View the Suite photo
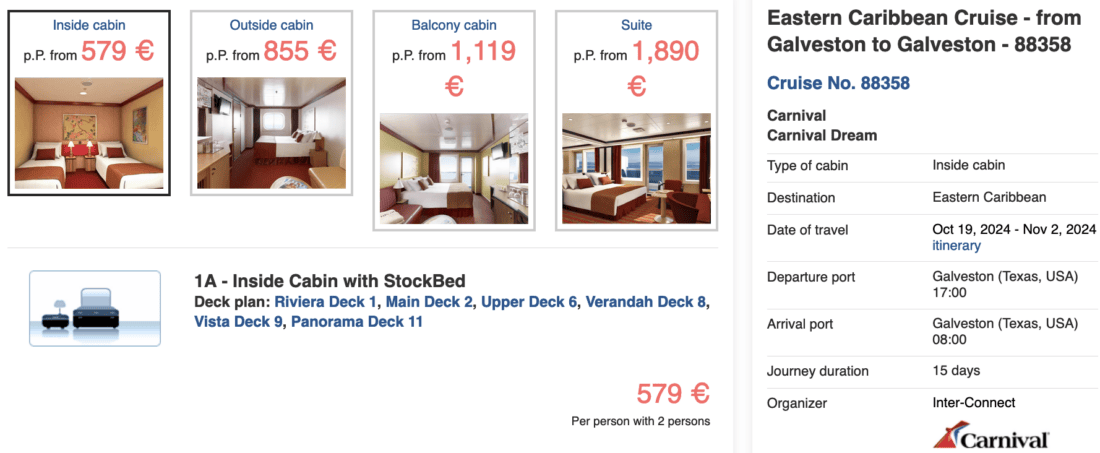Screen dimensions: 1100x453 [636, 168]
